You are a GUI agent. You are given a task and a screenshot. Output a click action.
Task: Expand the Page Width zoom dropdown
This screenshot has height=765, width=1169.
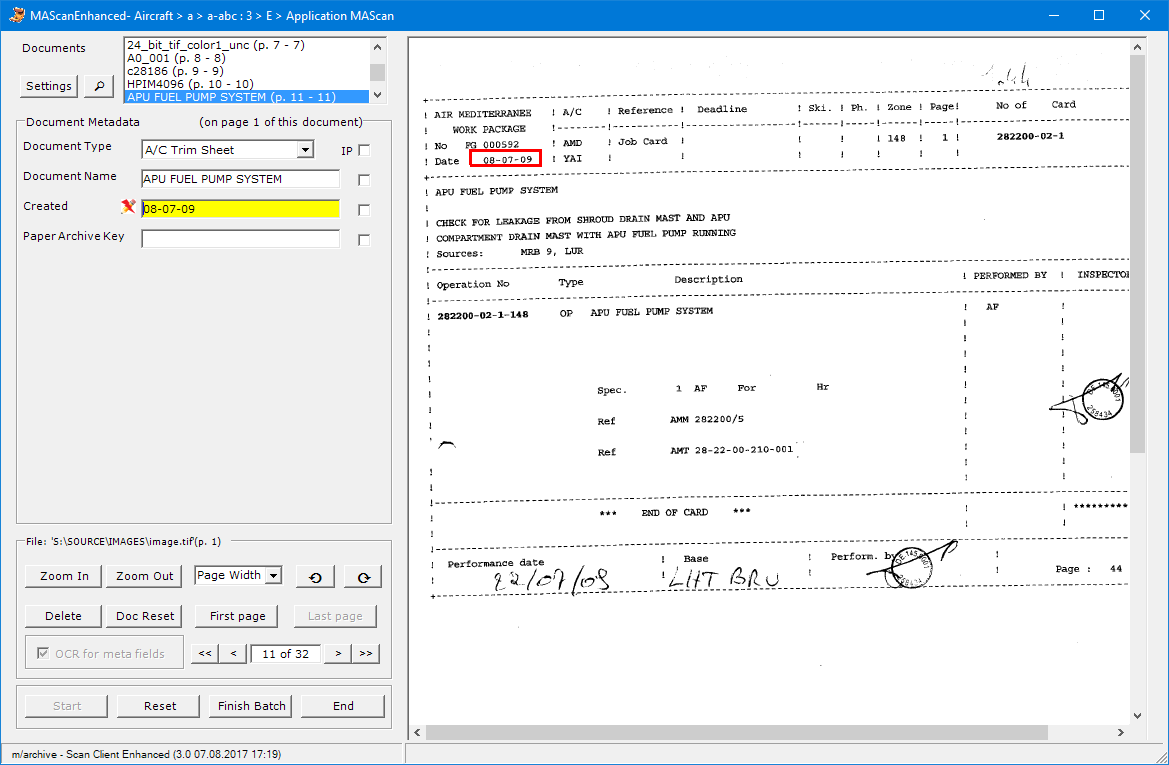click(273, 576)
